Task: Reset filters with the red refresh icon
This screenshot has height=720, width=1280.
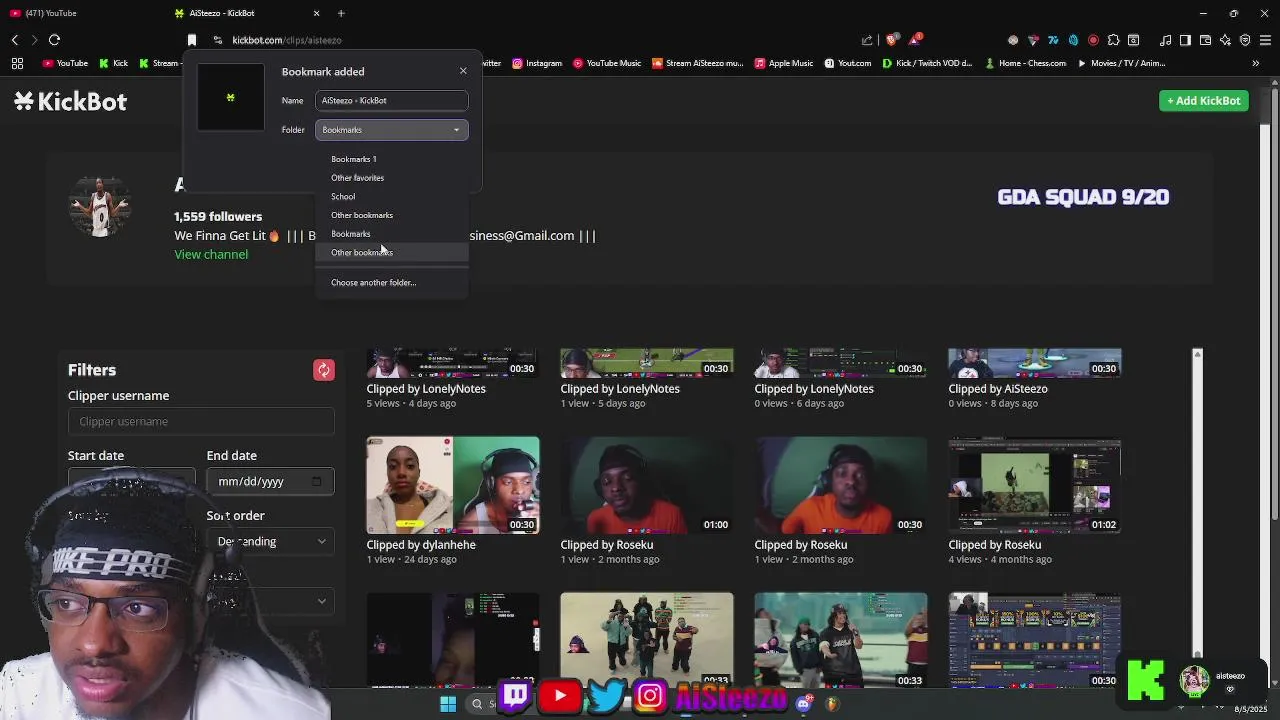Action: click(323, 370)
